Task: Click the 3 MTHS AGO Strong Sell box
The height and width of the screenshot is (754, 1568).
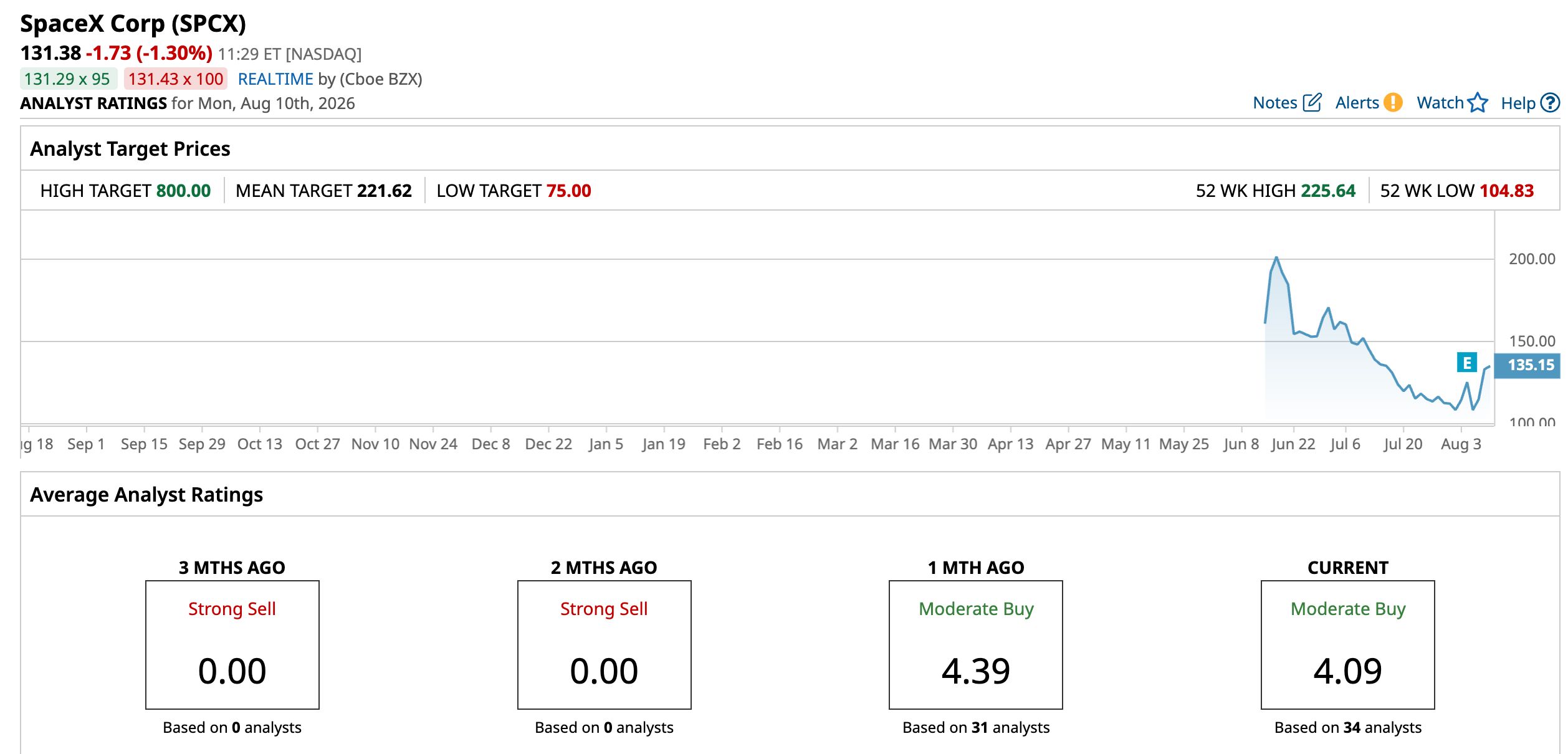Action: (232, 645)
